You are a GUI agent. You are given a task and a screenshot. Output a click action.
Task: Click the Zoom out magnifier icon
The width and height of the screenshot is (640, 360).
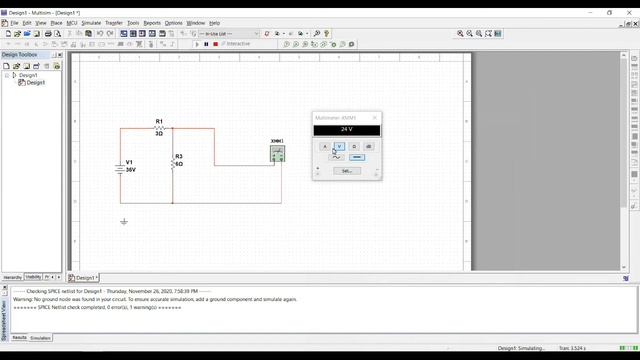470,33
